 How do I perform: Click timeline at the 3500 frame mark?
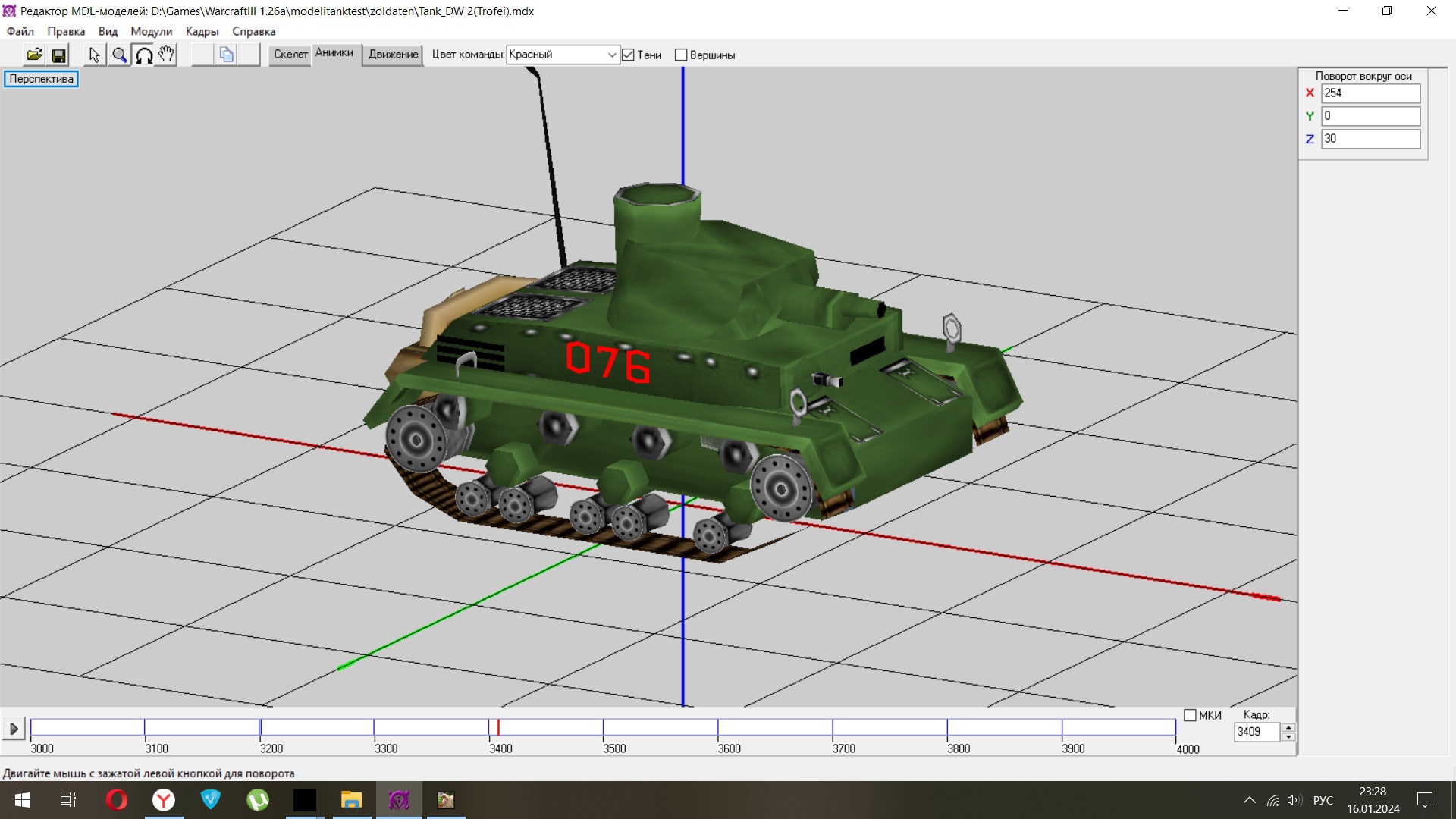[x=604, y=729]
